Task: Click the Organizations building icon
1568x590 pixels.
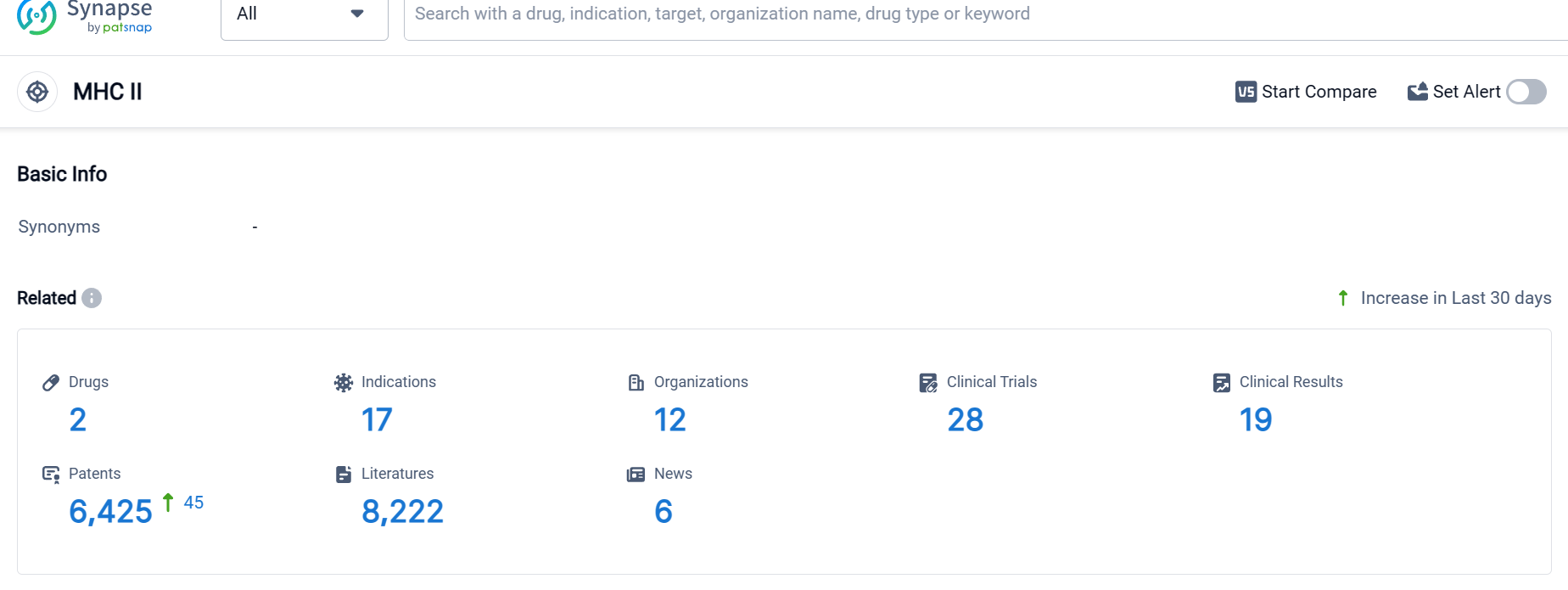Action: tap(636, 383)
